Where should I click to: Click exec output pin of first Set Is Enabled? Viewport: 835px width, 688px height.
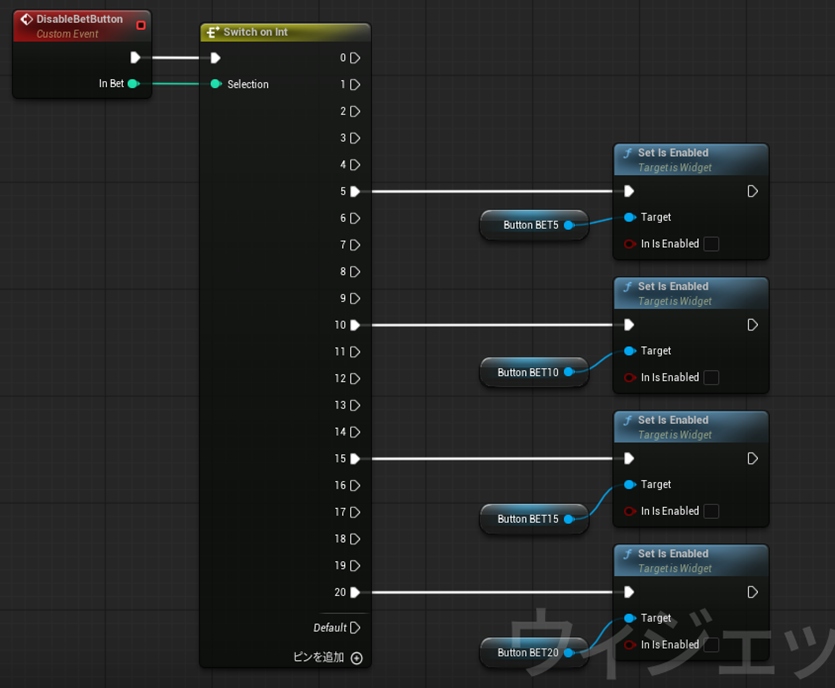pyautogui.click(x=752, y=191)
